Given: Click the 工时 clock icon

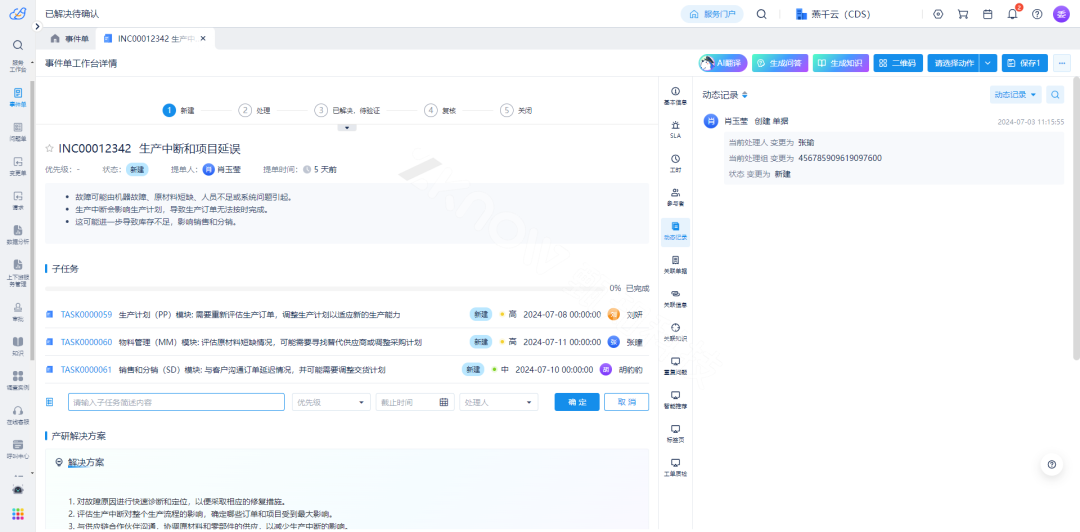Looking at the screenshot, I should point(676,163).
